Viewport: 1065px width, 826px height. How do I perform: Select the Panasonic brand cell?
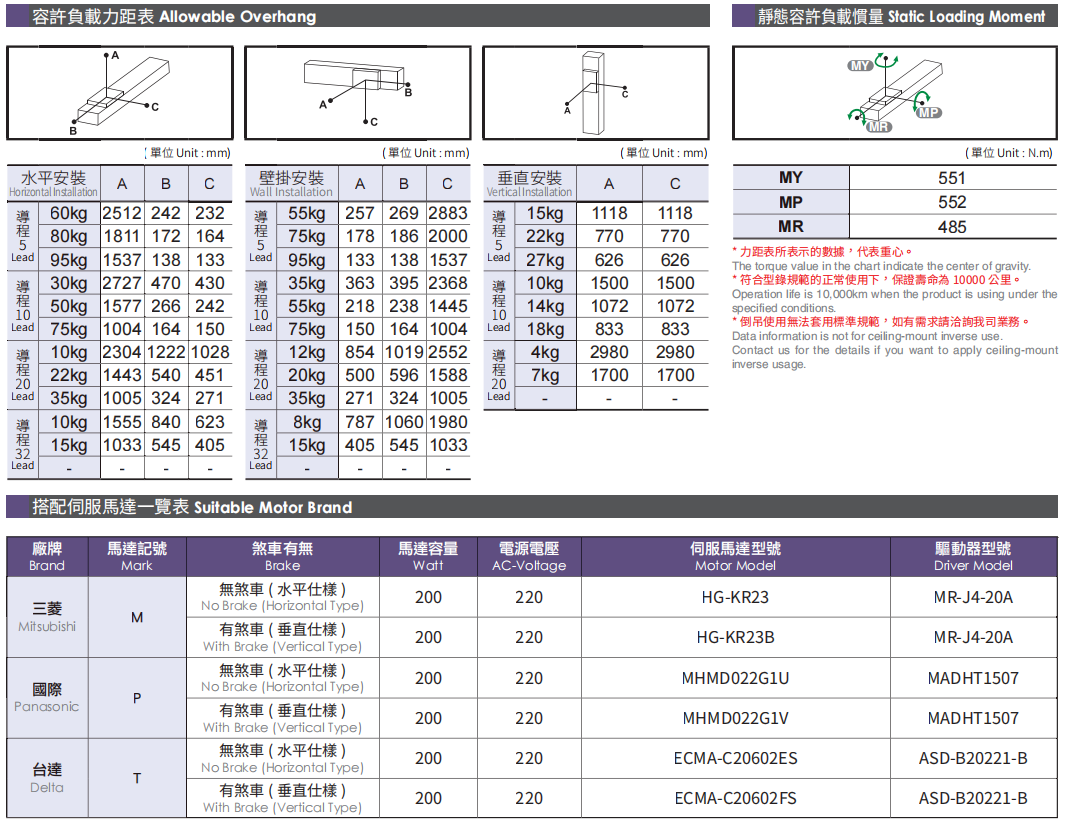pos(47,697)
